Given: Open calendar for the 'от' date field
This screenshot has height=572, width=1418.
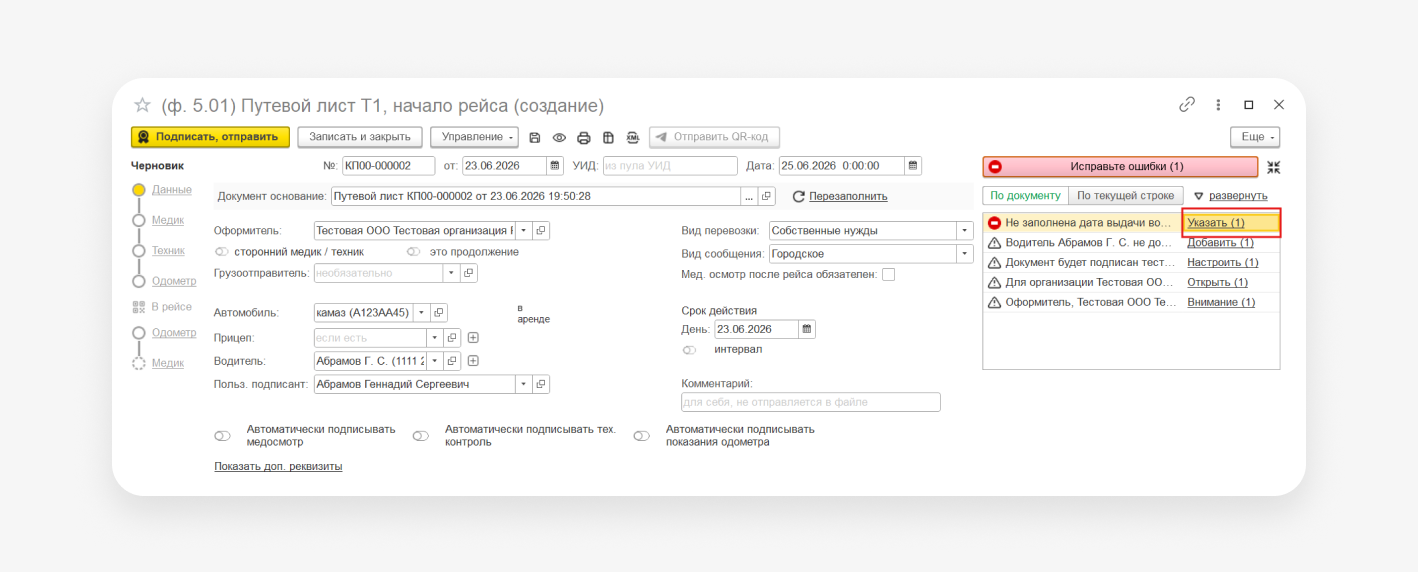Looking at the screenshot, I should pyautogui.click(x=555, y=166).
